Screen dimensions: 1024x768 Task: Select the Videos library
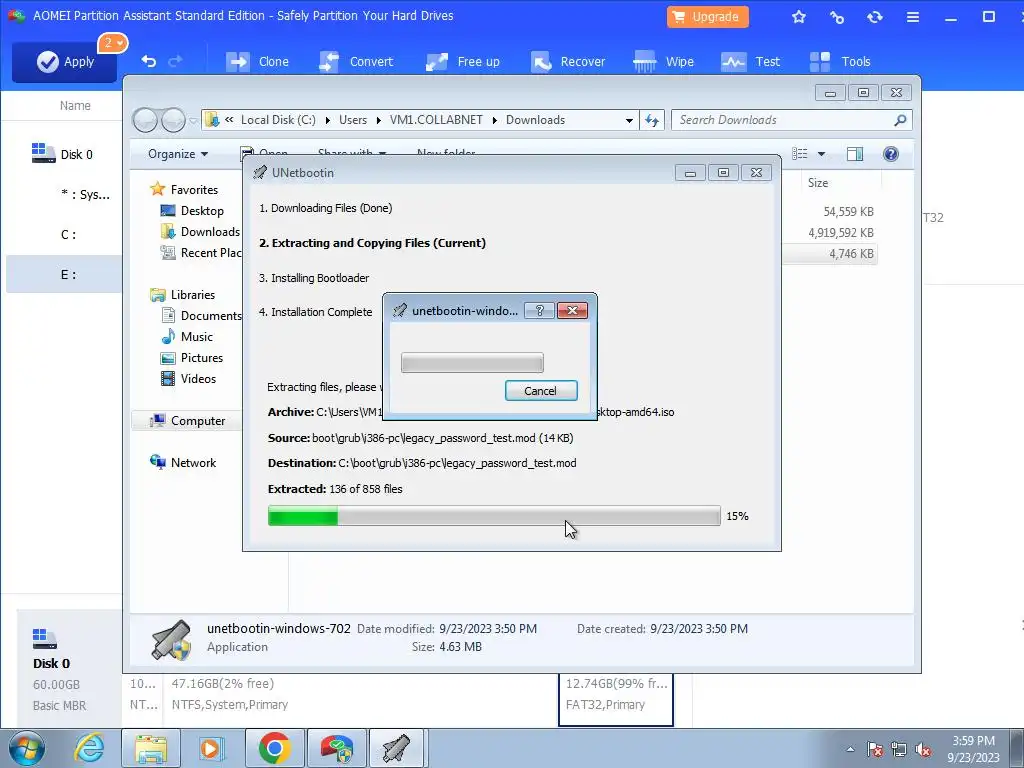point(198,379)
